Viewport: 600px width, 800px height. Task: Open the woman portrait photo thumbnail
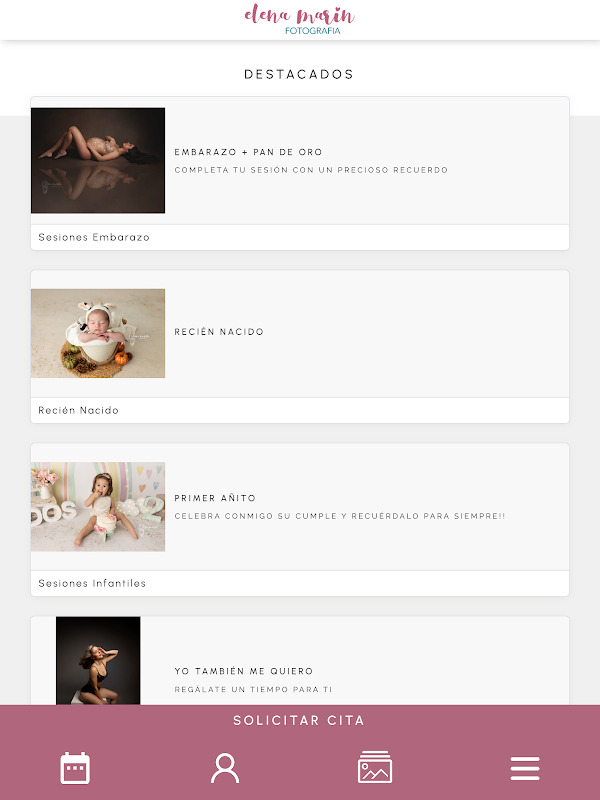coord(98,661)
